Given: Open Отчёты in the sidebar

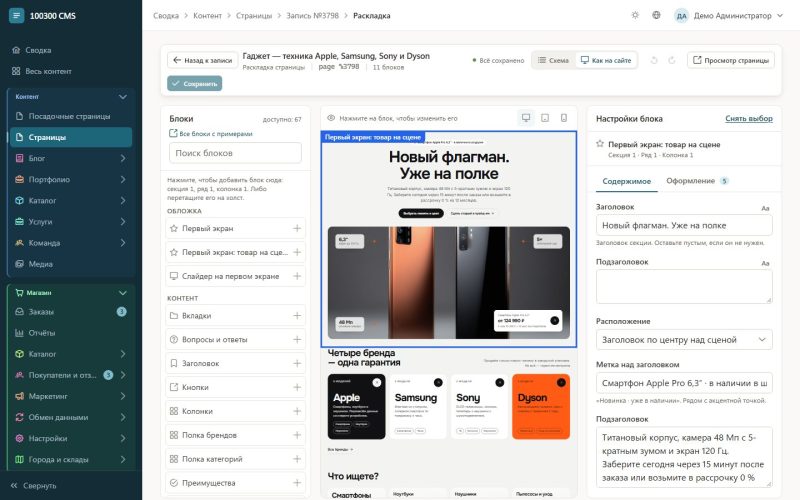Looking at the screenshot, I should tap(71, 333).
